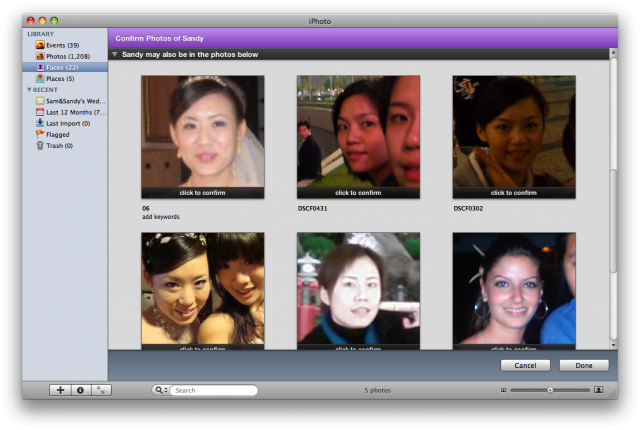Select the DSCF0431 photo thumbnail

358,131
